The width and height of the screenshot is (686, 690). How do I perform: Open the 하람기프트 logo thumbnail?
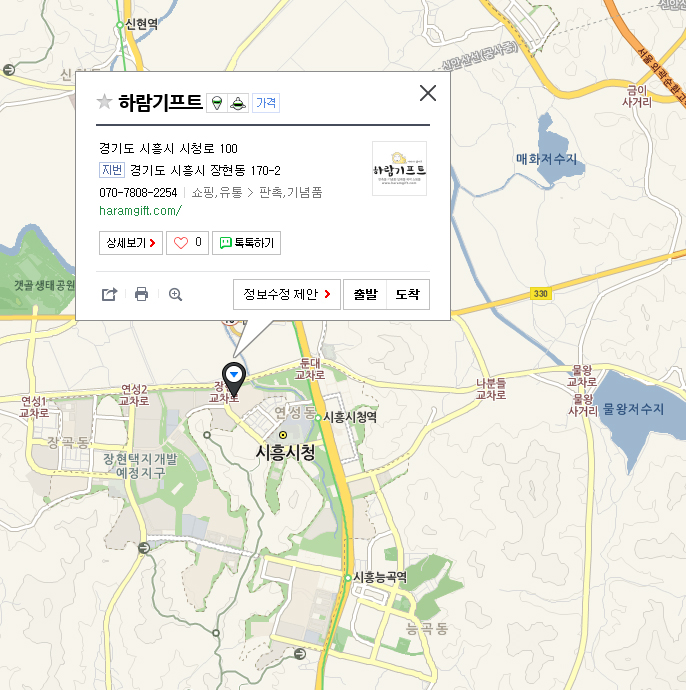tap(399, 169)
